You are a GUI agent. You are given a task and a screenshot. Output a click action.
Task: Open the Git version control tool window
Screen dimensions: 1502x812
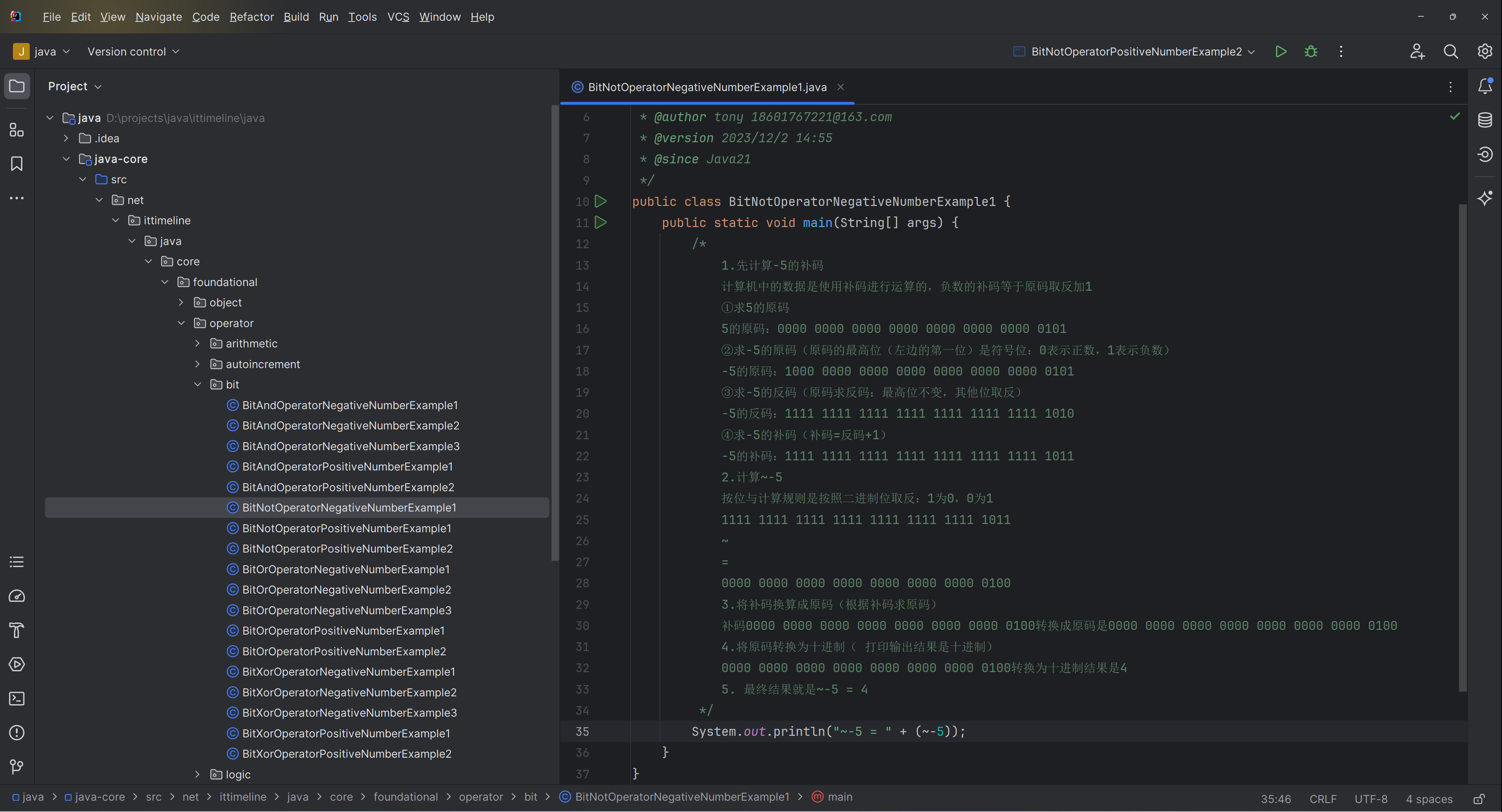[17, 767]
